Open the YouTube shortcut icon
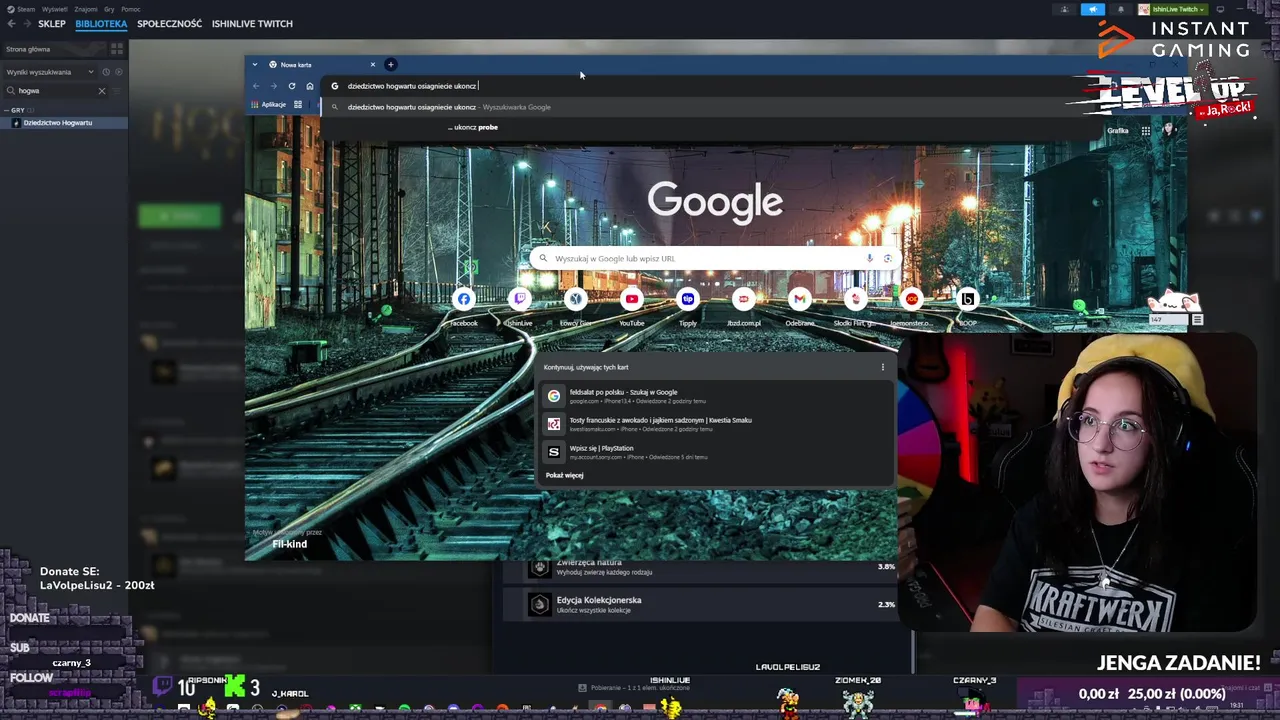This screenshot has height=720, width=1280. coord(632,299)
